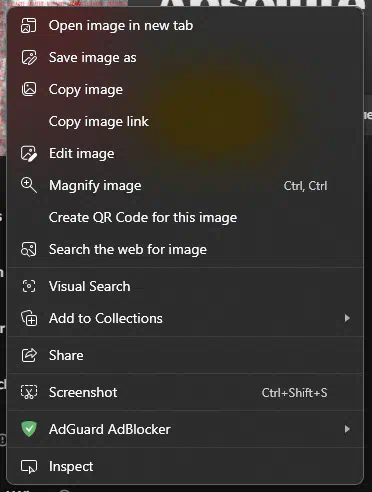
Task: Expand the Add to Collections submenu arrow
Action: tap(347, 318)
